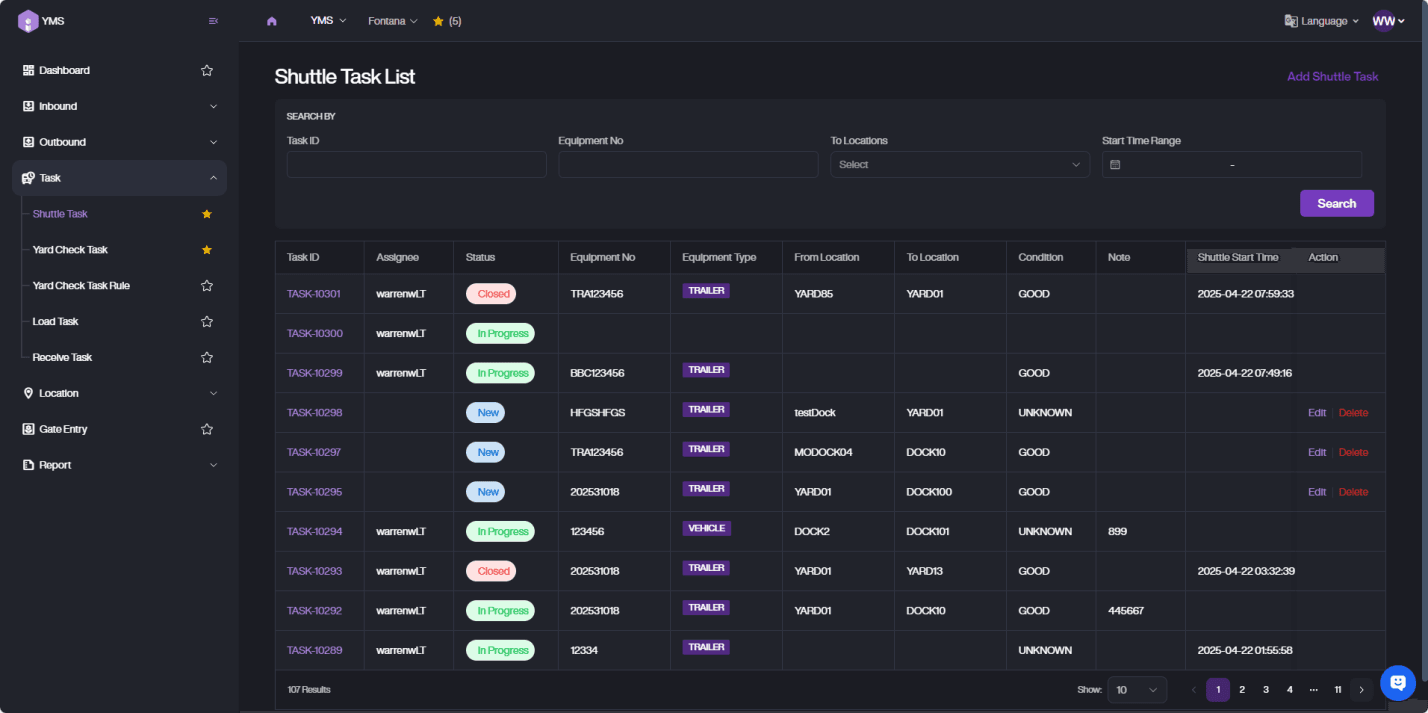1428x713 pixels.
Task: Collapse the sidebar using the menu icon
Action: click(213, 21)
